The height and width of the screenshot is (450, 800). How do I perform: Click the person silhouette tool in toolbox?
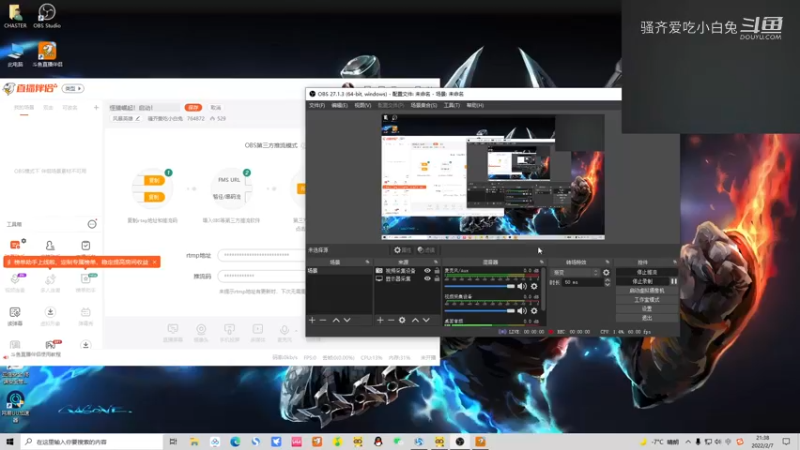tap(50, 246)
